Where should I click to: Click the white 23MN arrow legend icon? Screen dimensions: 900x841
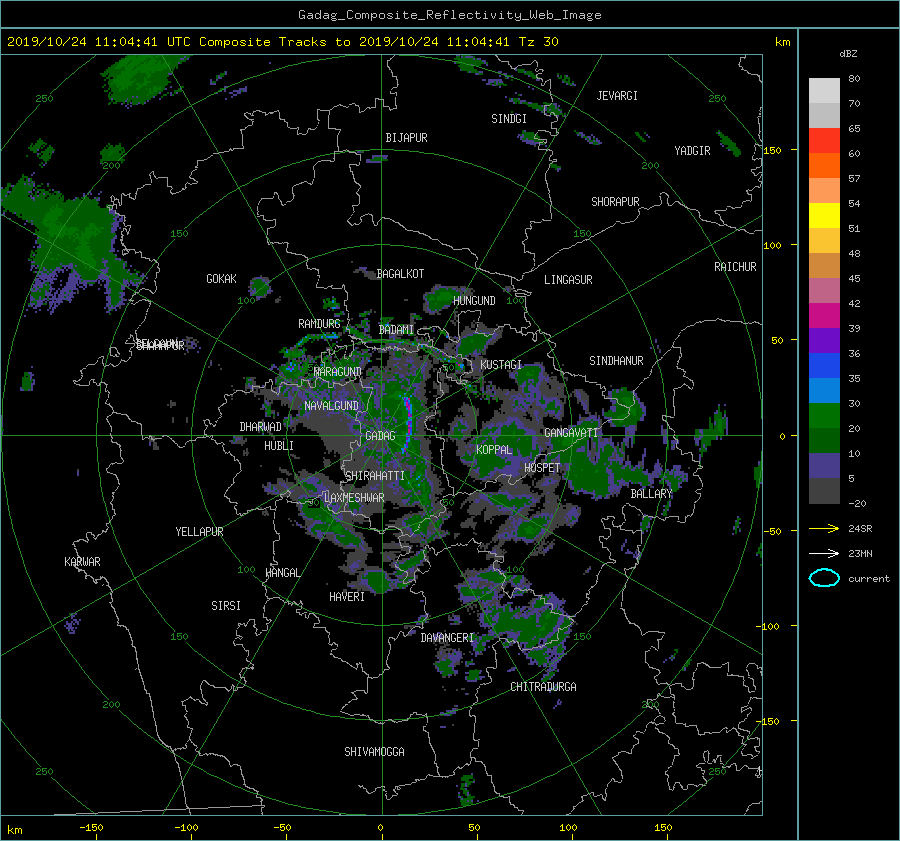click(824, 553)
